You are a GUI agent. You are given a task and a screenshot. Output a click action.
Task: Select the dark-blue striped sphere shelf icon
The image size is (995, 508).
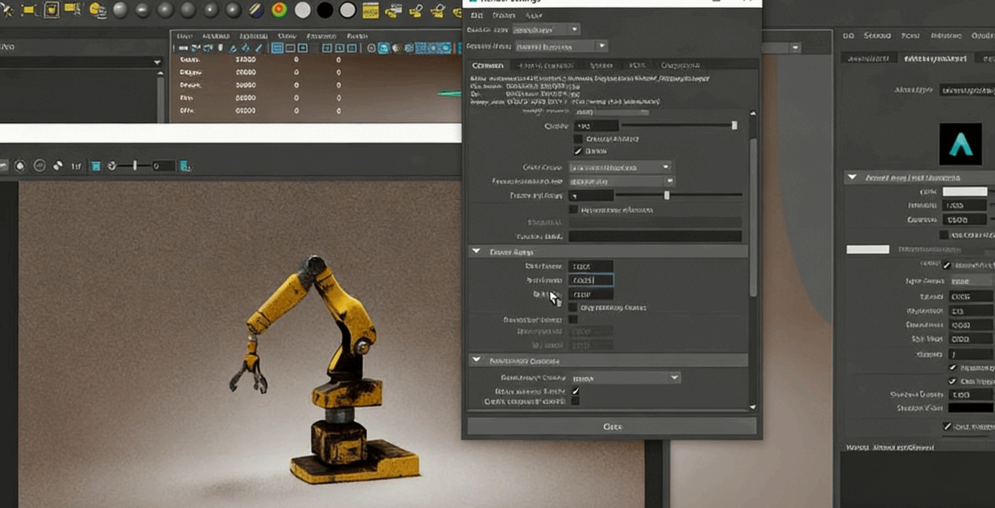coord(256,10)
